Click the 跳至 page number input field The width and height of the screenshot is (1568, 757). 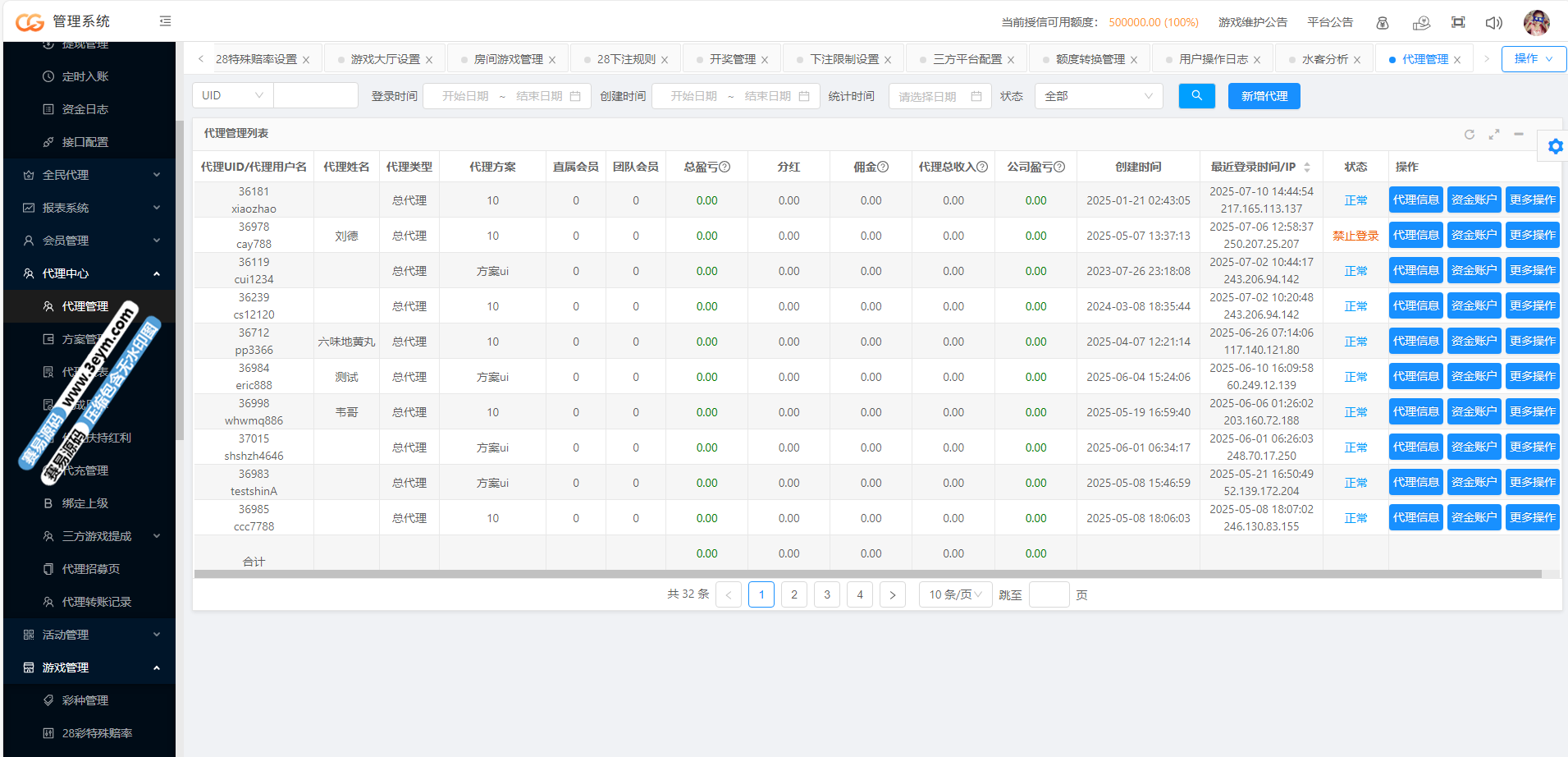pyautogui.click(x=1049, y=594)
